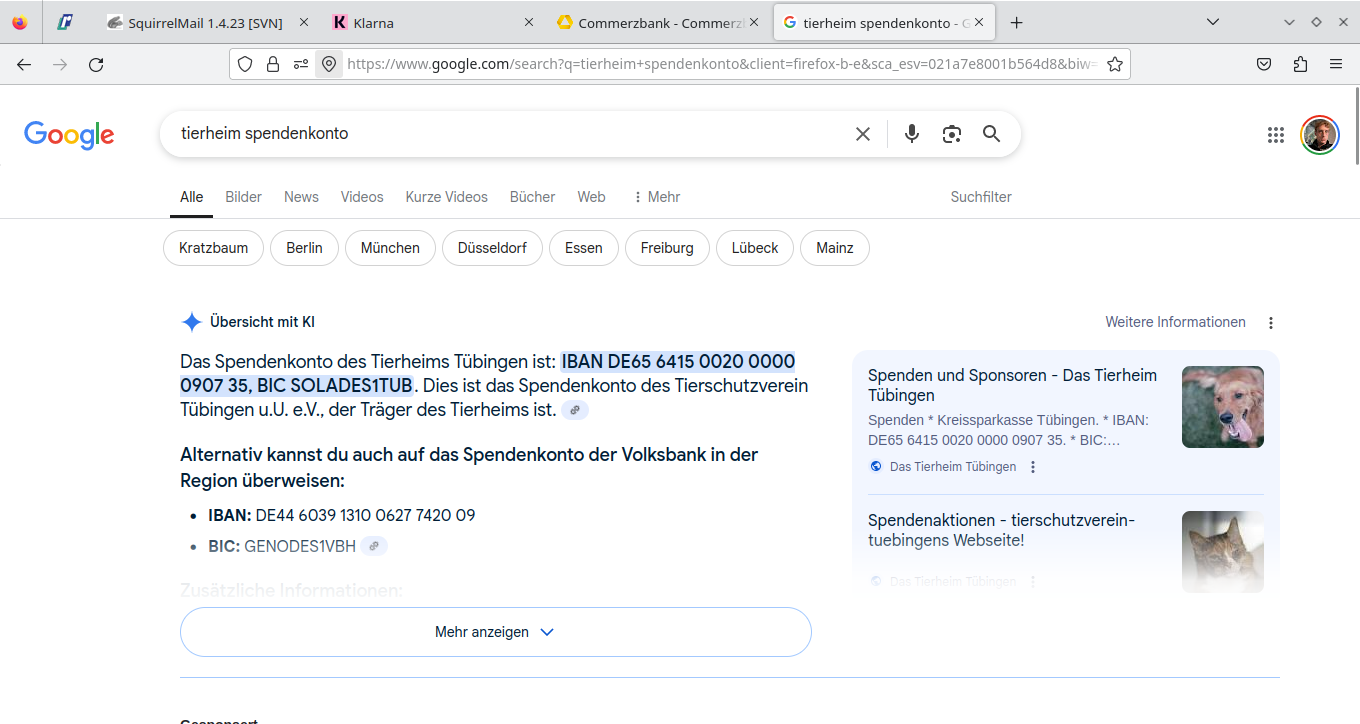Open the Firefox hamburger menu
Screen dimensions: 1360x724
click(x=1336, y=63)
